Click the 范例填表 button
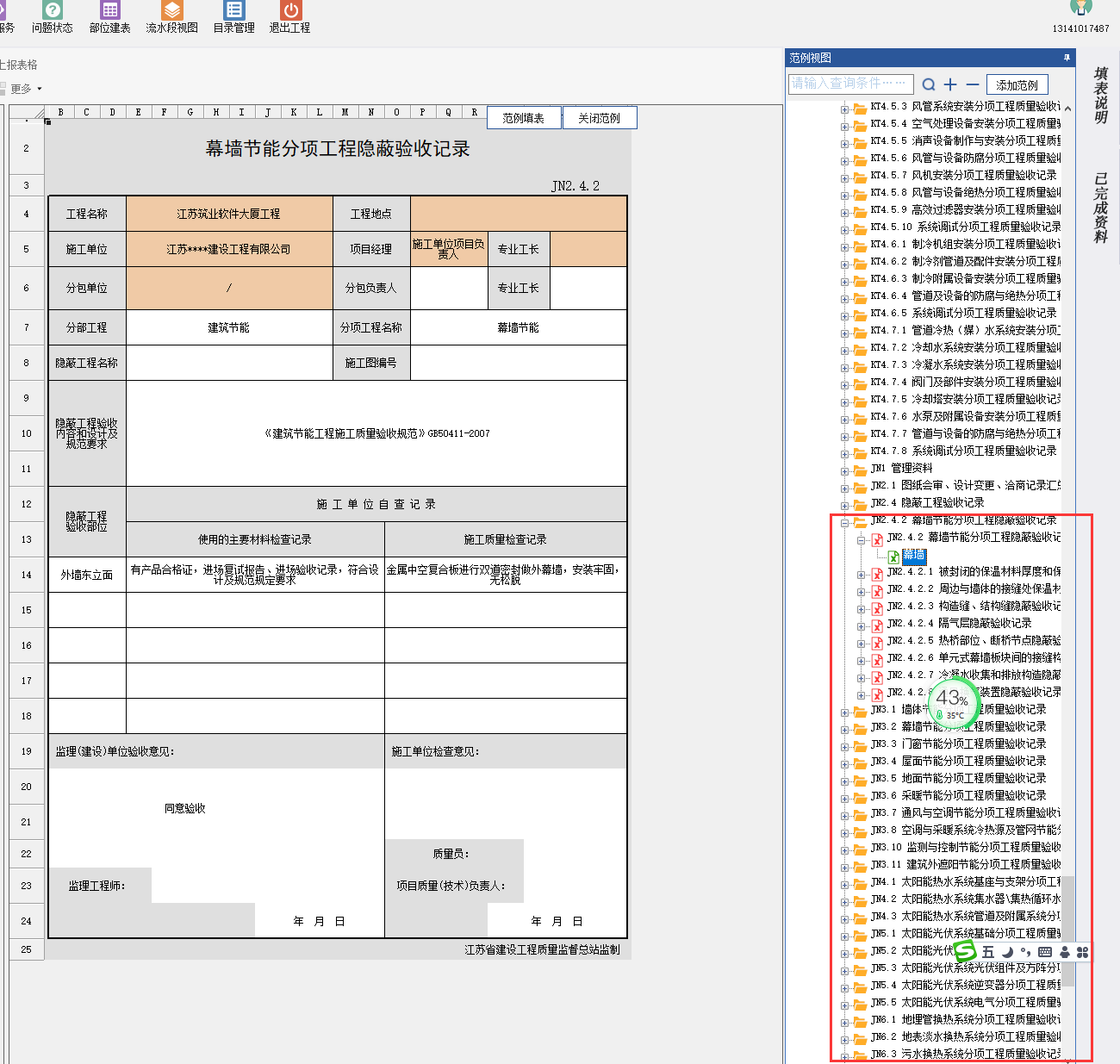1120x1064 pixels. tap(524, 118)
